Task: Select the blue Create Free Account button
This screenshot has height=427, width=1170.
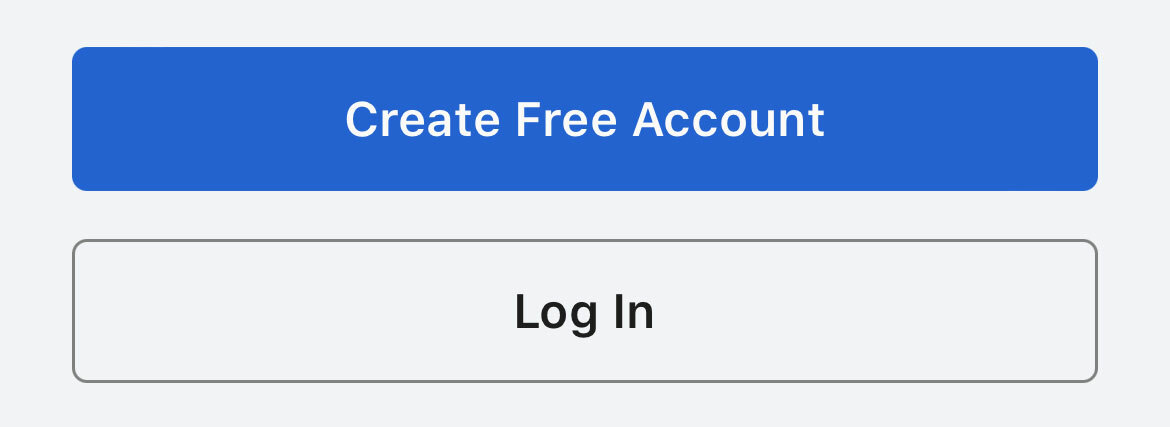Action: tap(584, 119)
